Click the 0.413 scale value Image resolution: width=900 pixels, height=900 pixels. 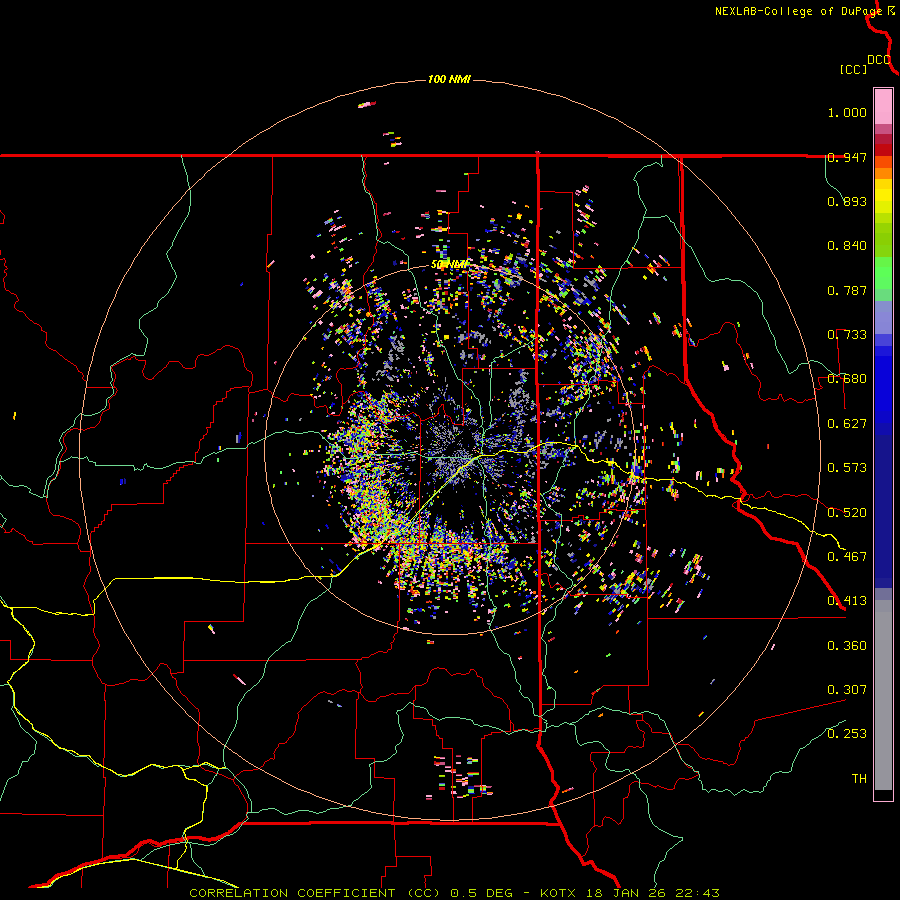click(x=847, y=601)
